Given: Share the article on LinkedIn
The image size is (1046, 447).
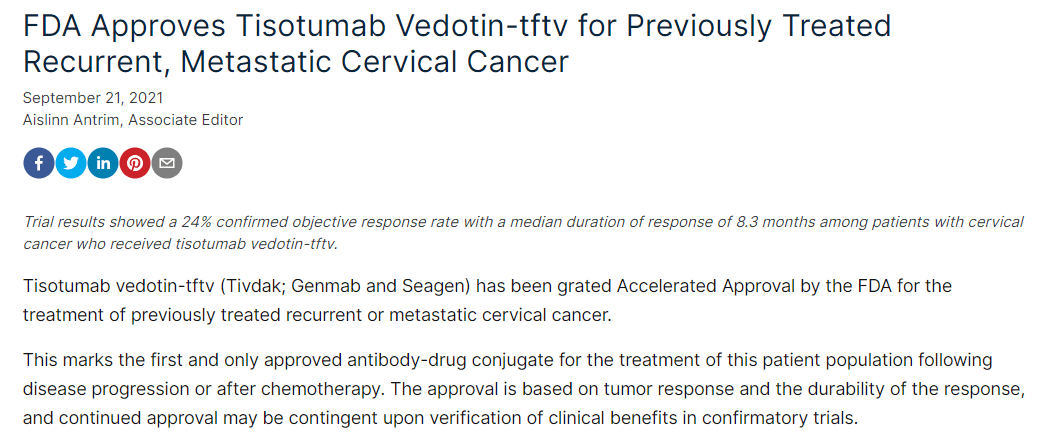Looking at the screenshot, I should [103, 163].
